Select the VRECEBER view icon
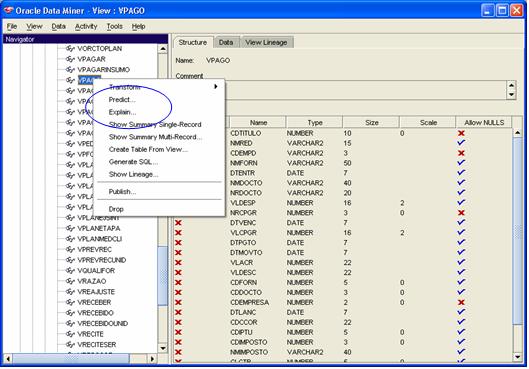Screen dimensions: 529x369 (x=70, y=302)
